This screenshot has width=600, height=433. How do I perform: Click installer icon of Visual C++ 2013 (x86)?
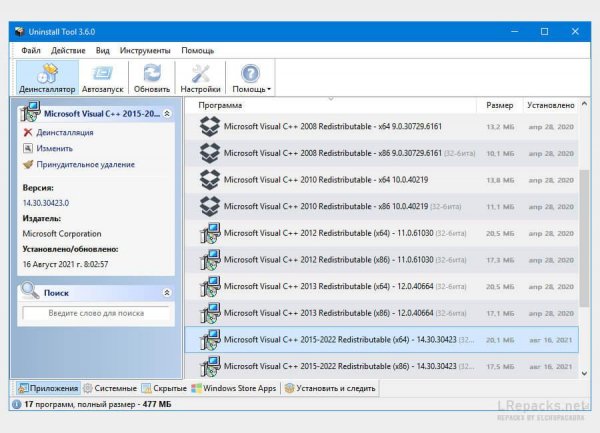(210, 313)
